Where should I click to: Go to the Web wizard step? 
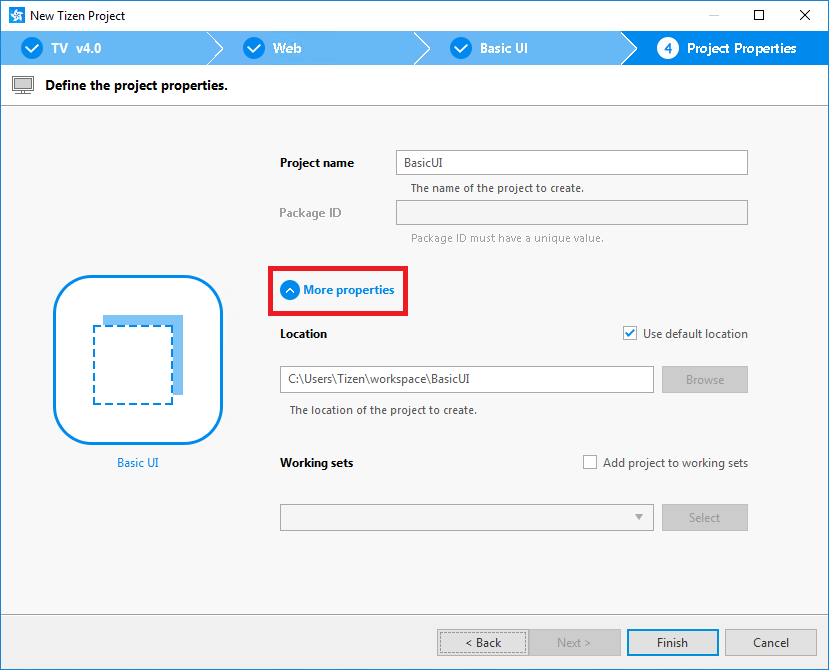[x=287, y=48]
